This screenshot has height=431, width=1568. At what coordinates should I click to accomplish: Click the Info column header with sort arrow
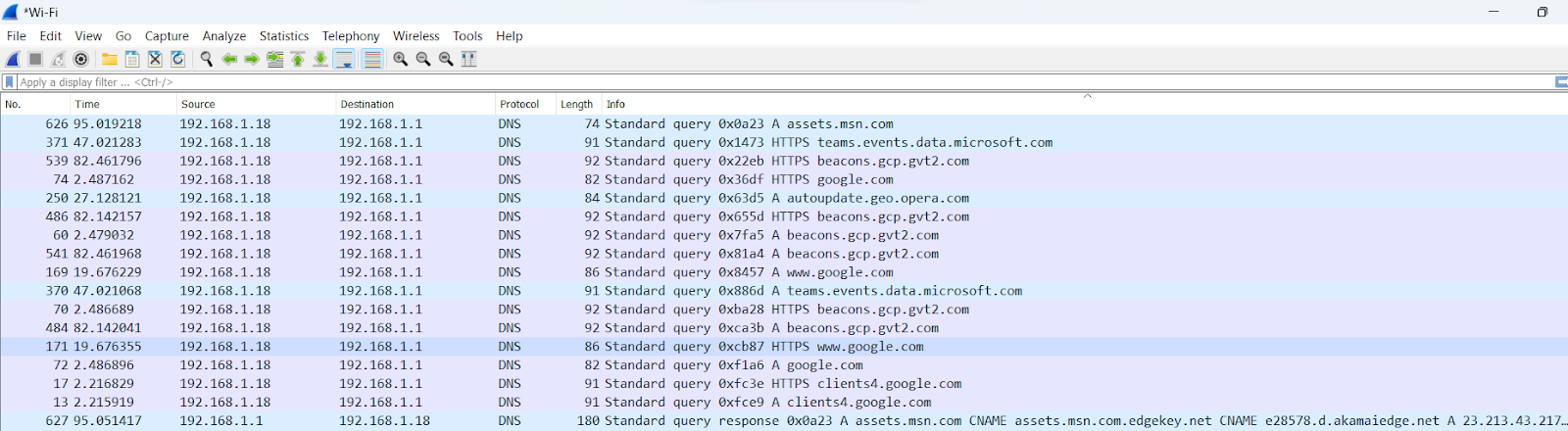[x=1085, y=104]
